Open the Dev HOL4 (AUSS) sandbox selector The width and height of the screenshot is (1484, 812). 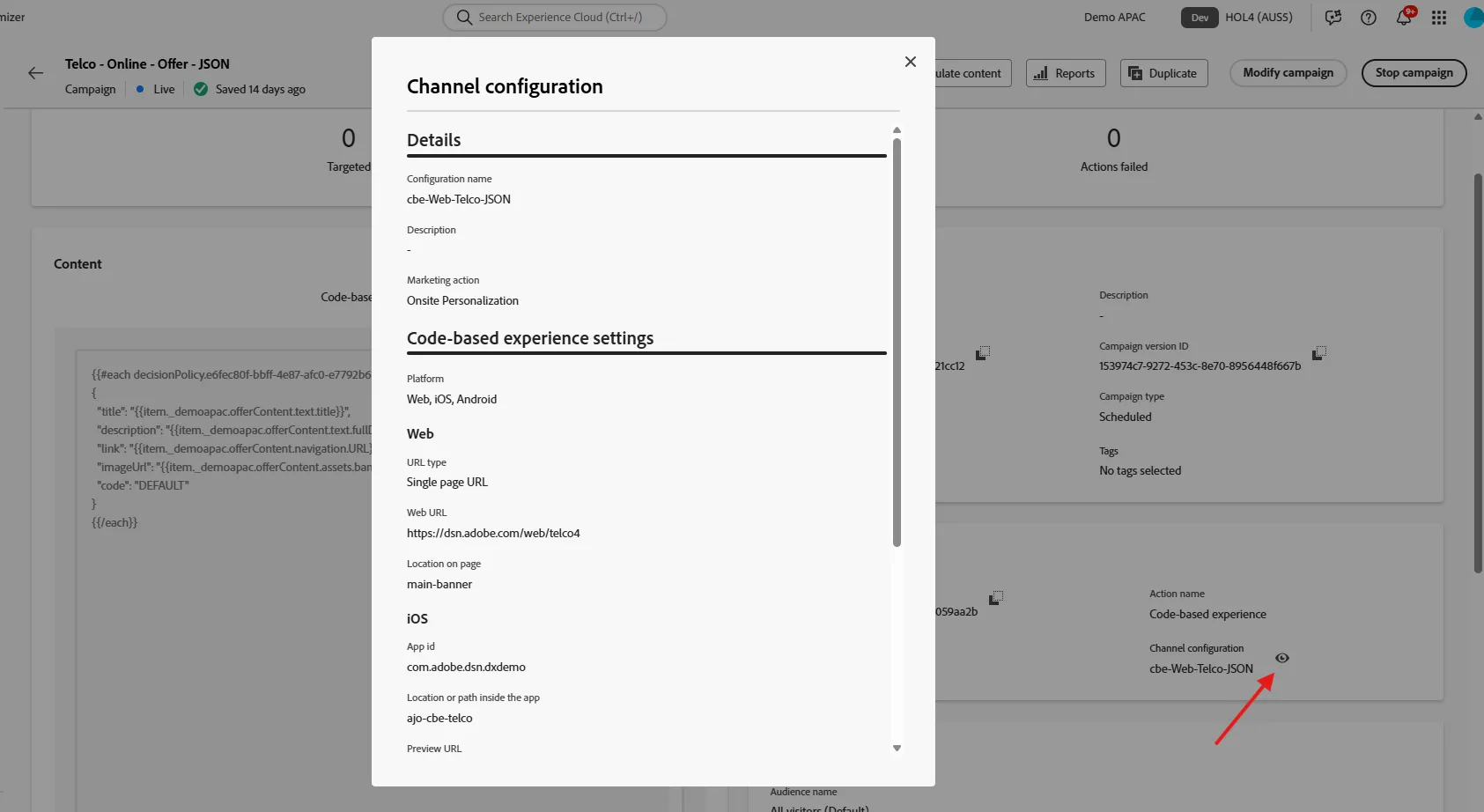point(1237,17)
